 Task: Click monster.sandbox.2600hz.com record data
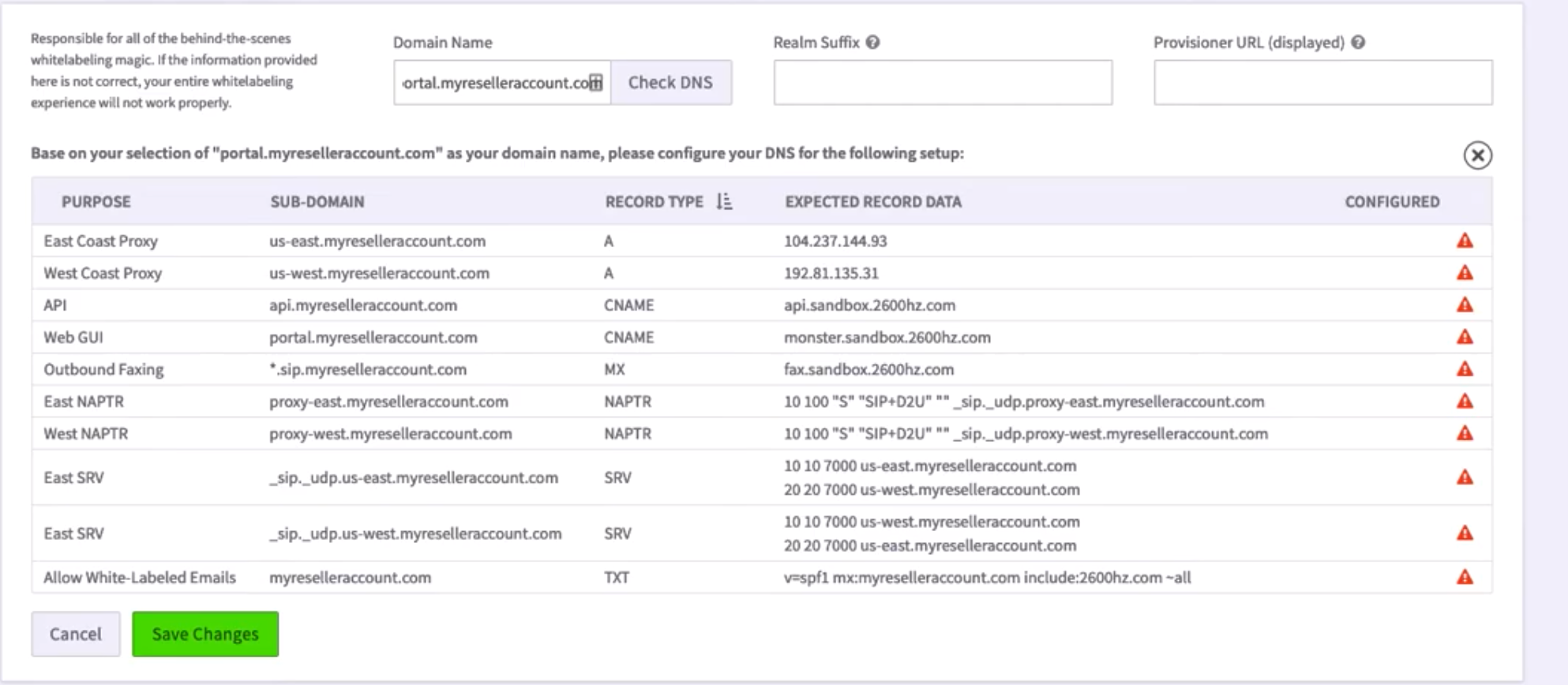pos(887,337)
